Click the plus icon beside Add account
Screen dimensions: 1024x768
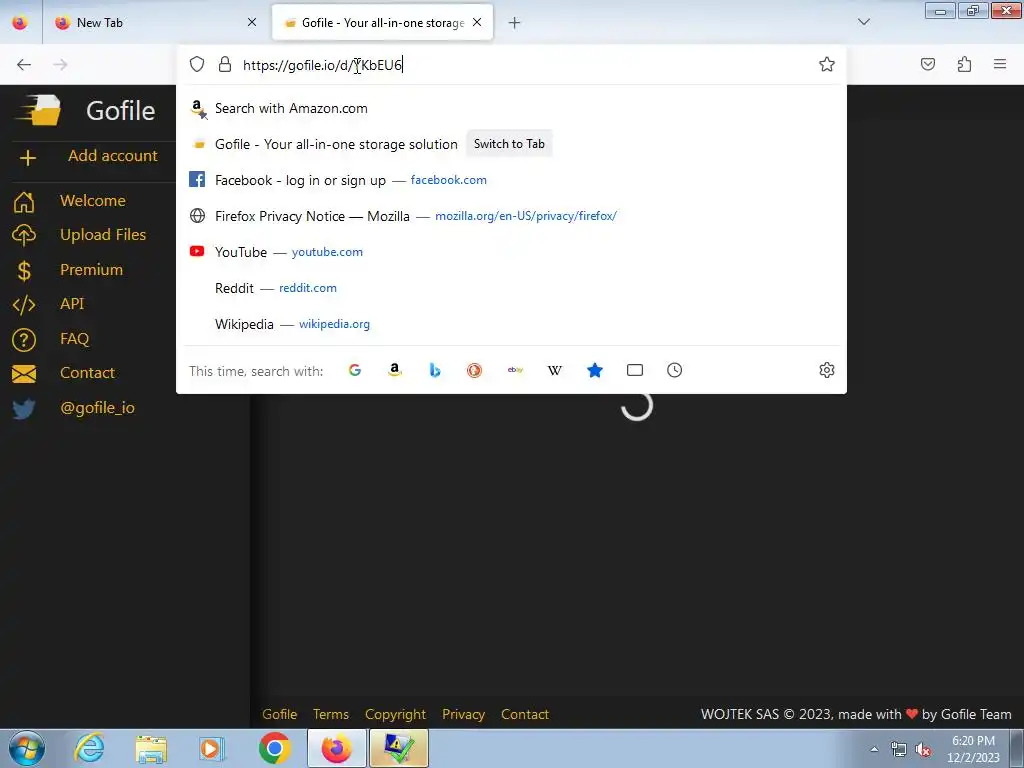point(27,158)
